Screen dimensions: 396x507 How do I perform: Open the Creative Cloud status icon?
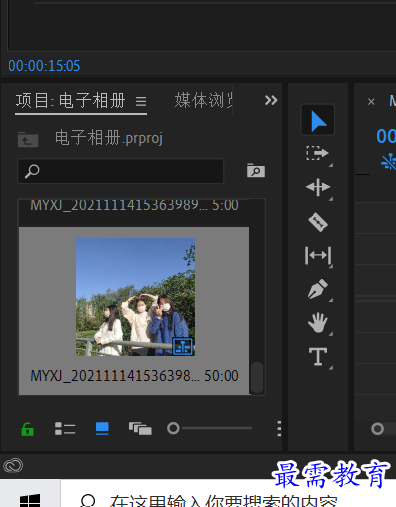(x=13, y=466)
